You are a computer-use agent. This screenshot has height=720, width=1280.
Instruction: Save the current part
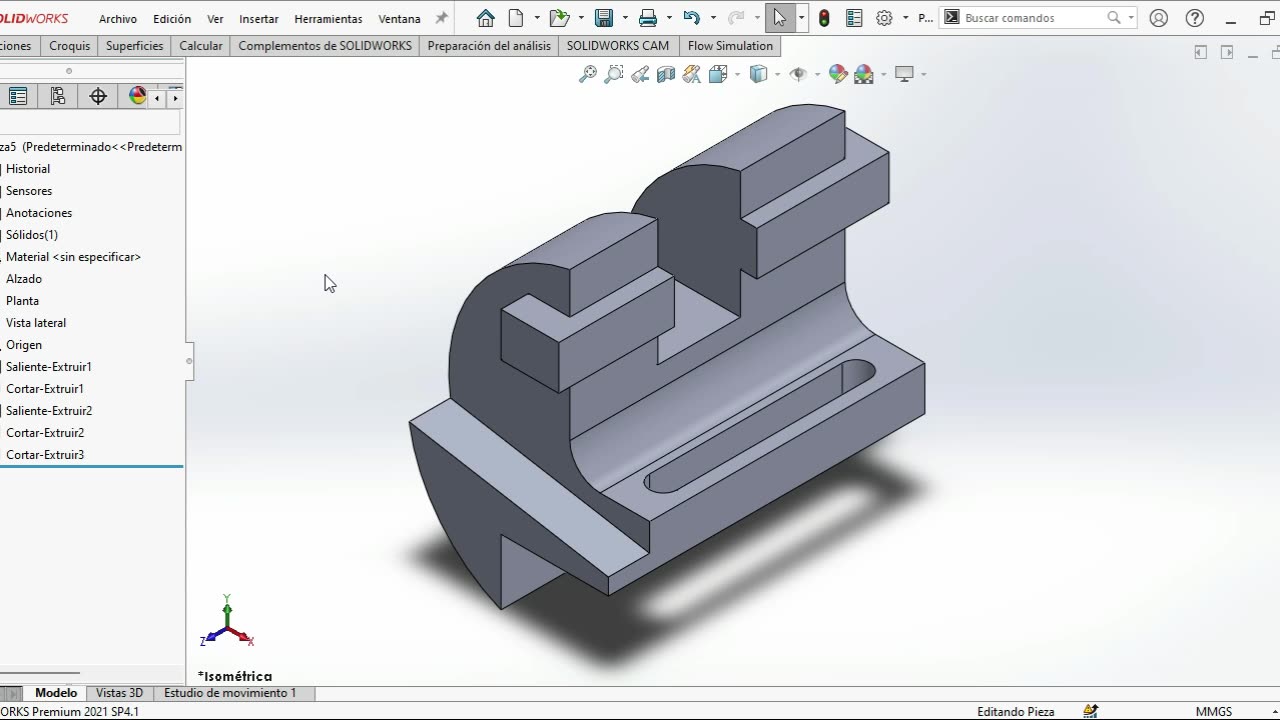603,18
